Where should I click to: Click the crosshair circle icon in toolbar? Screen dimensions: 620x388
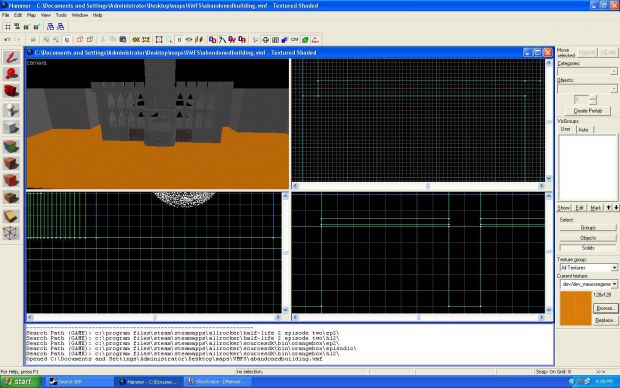265,40
